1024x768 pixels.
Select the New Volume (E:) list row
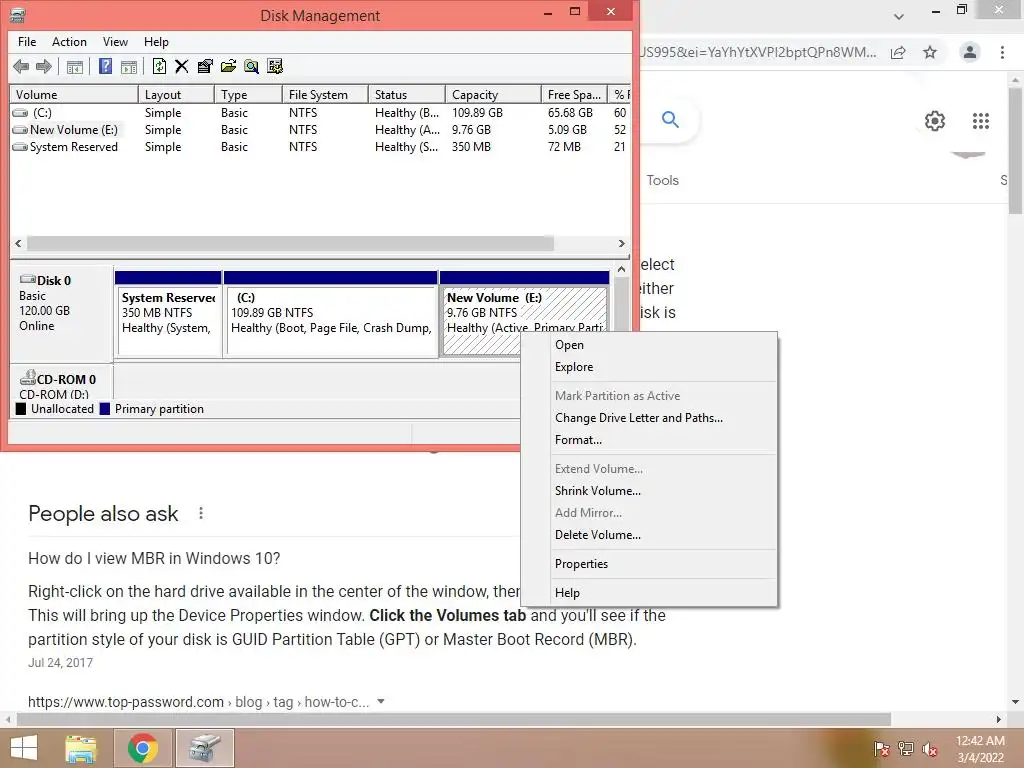pos(319,130)
